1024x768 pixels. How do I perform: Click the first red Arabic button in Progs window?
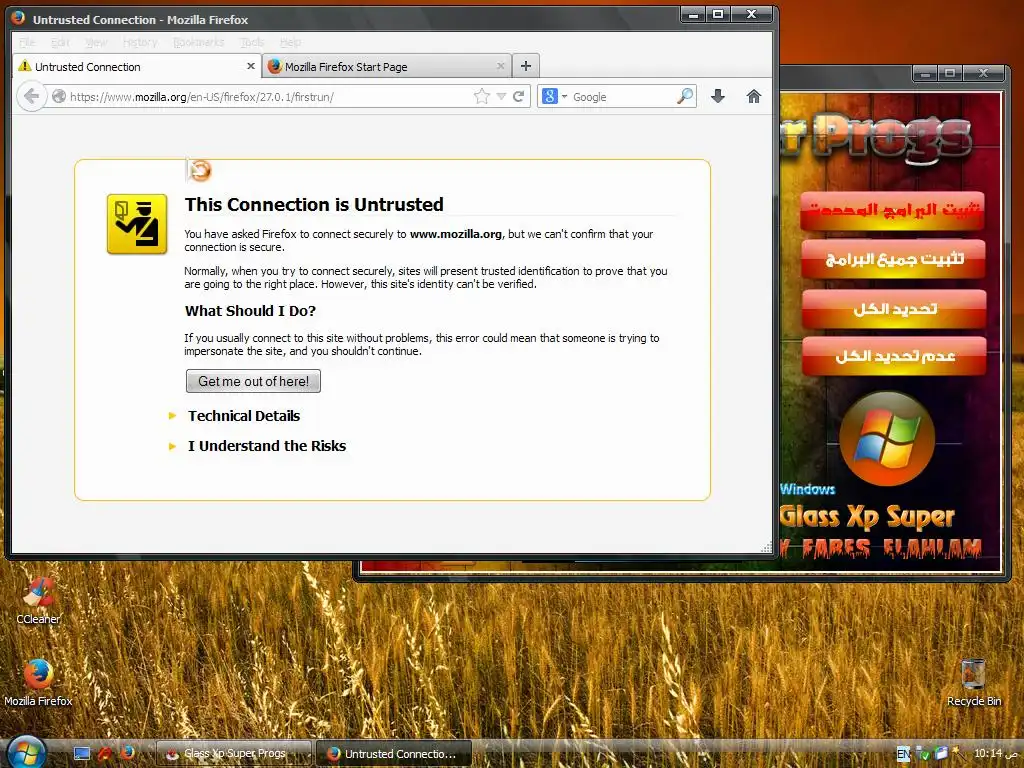tap(893, 210)
